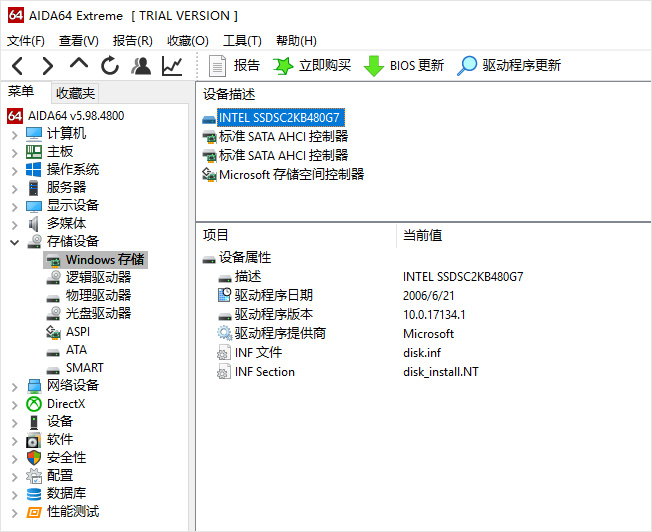Expand the 设备 tree node
This screenshot has height=532, width=652.
pos(15,423)
